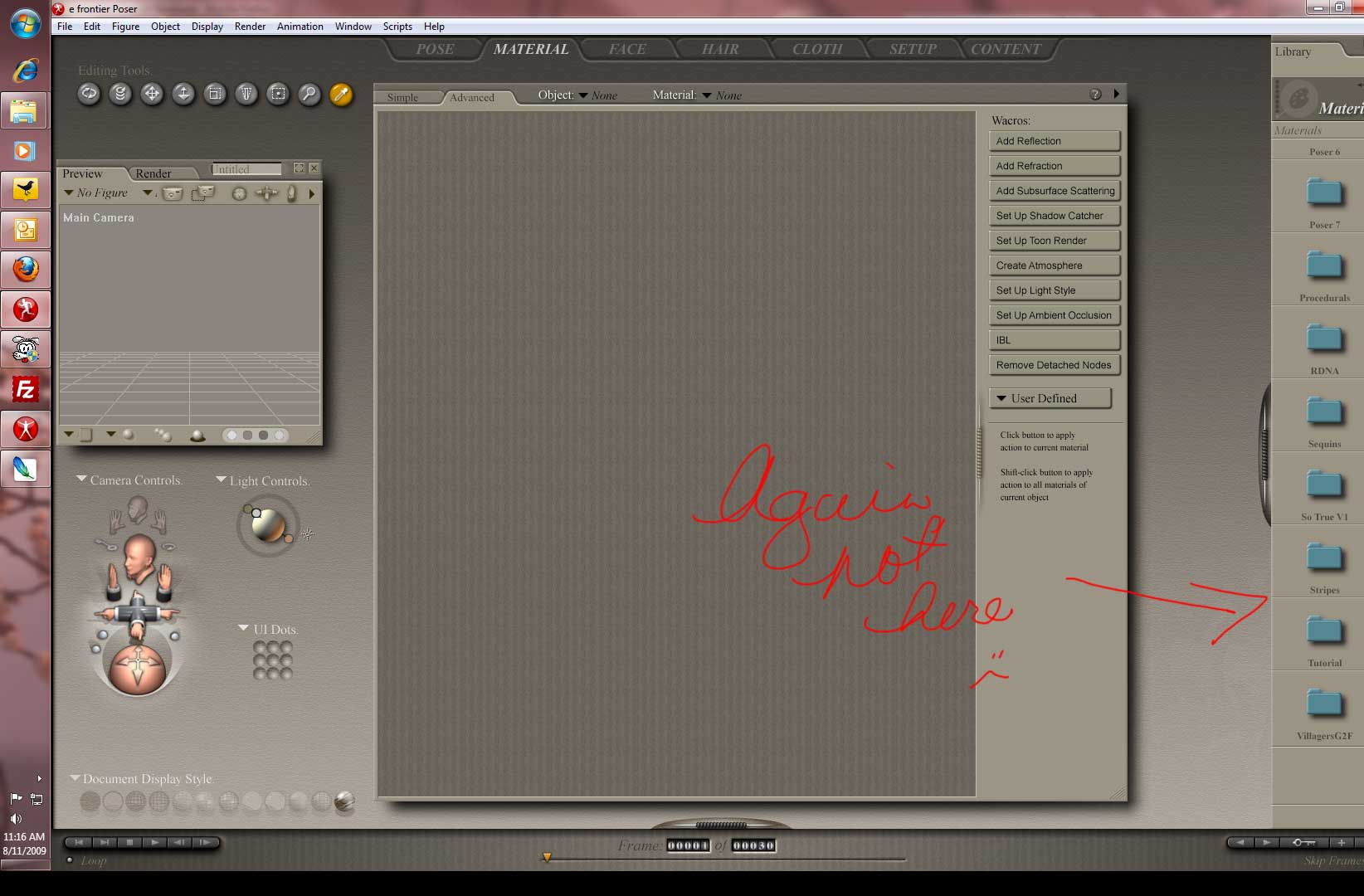Screen dimensions: 1364x896
Task: Click Set Up Shadow Catcher button
Action: click(x=1055, y=216)
